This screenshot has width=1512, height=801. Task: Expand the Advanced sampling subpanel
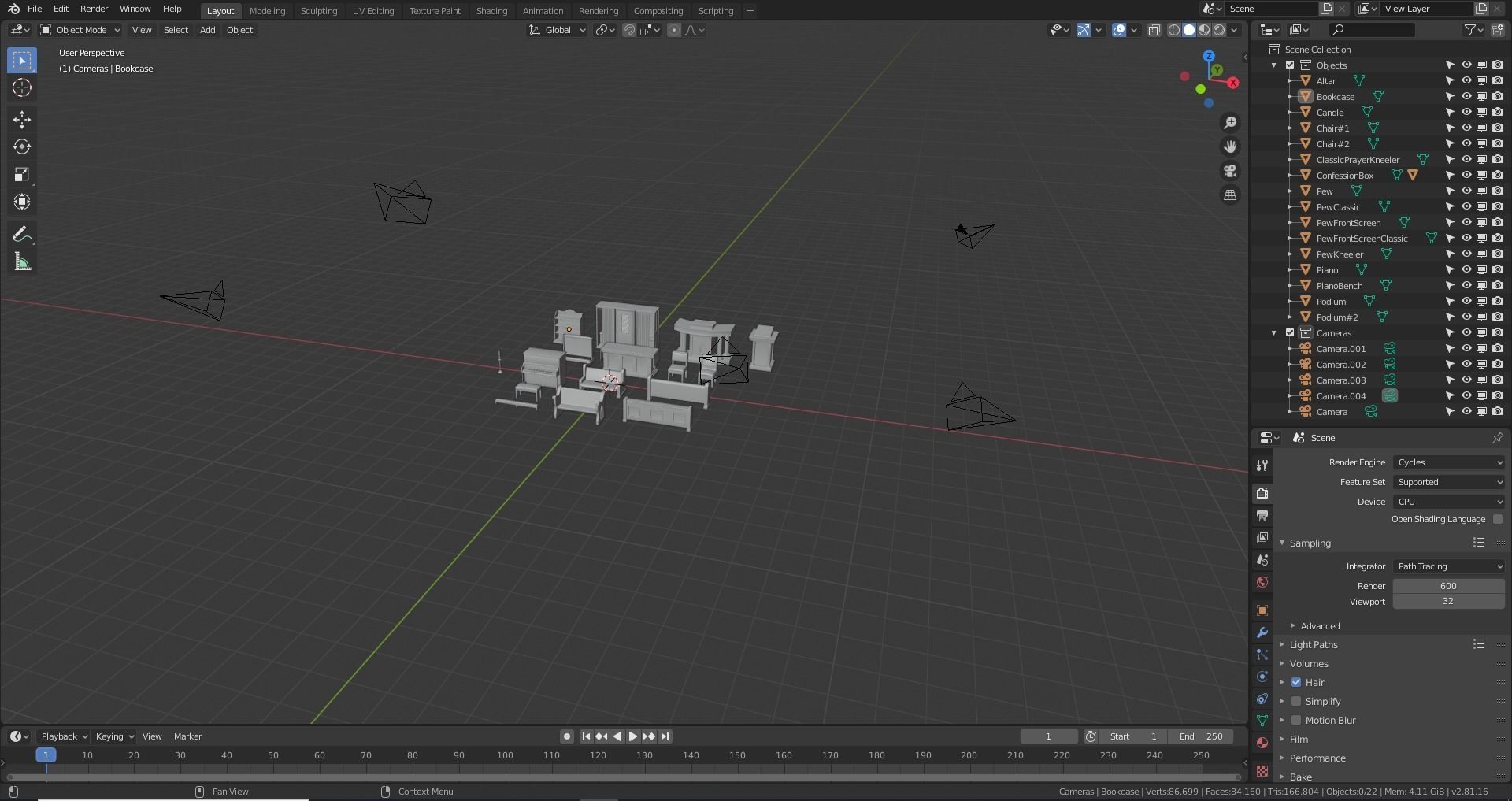(x=1320, y=626)
